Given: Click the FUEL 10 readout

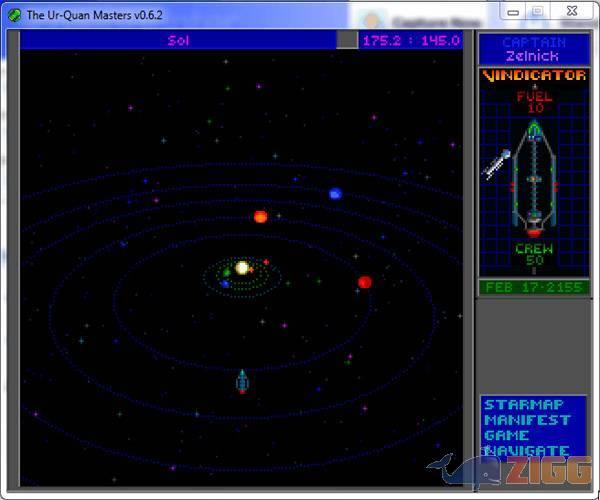Looking at the screenshot, I should pos(534,102).
